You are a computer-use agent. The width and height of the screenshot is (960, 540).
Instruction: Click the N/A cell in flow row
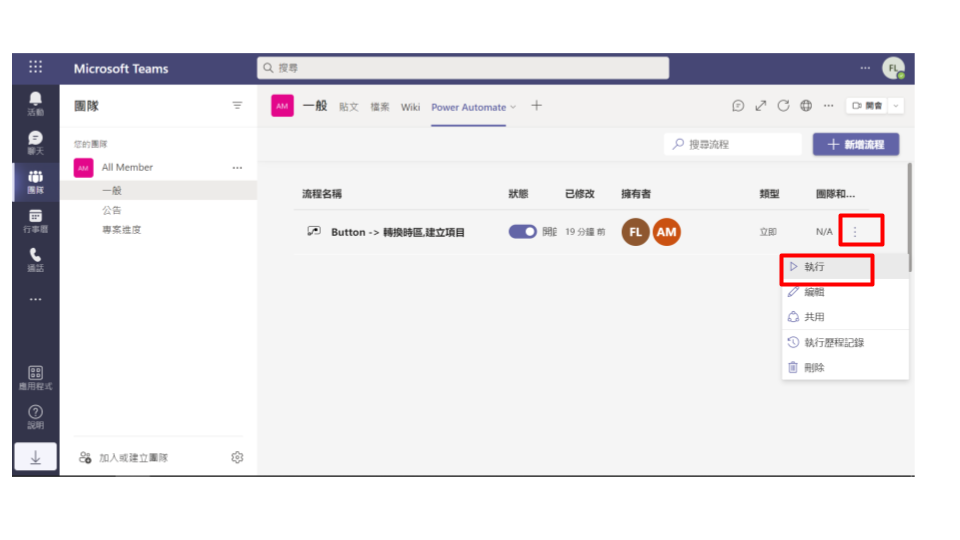click(824, 232)
